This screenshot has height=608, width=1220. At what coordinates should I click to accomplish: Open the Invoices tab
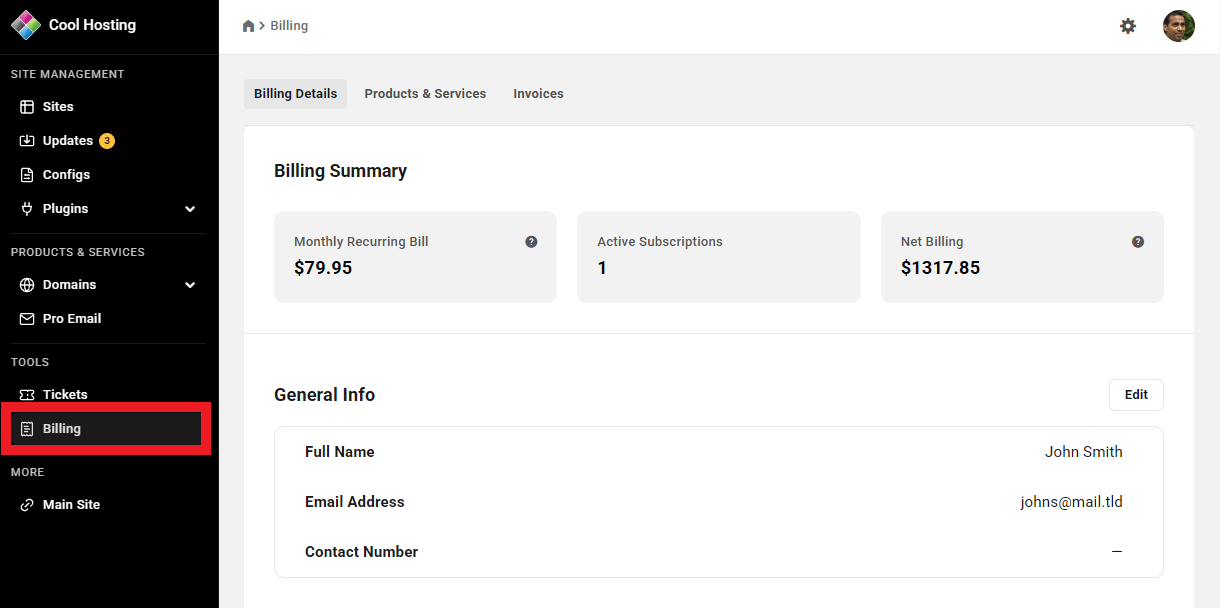click(x=538, y=94)
